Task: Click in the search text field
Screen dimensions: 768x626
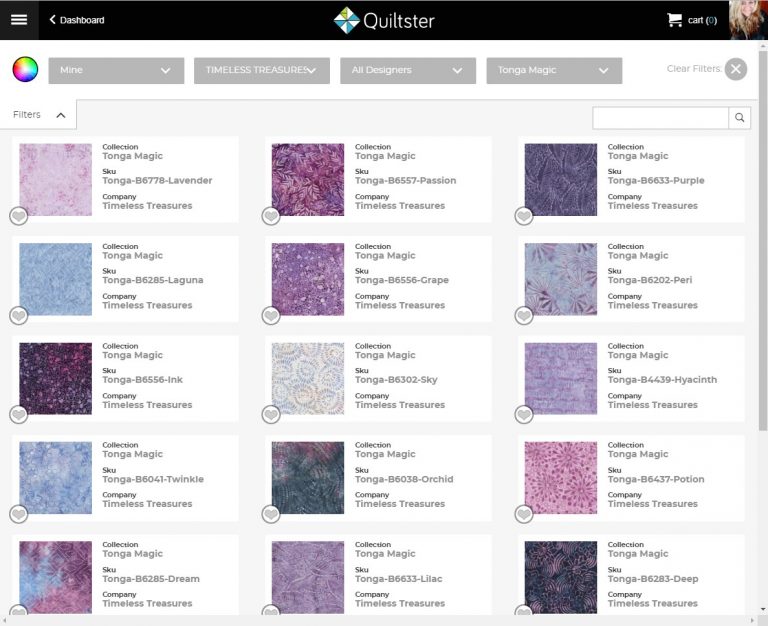Action: click(x=660, y=118)
